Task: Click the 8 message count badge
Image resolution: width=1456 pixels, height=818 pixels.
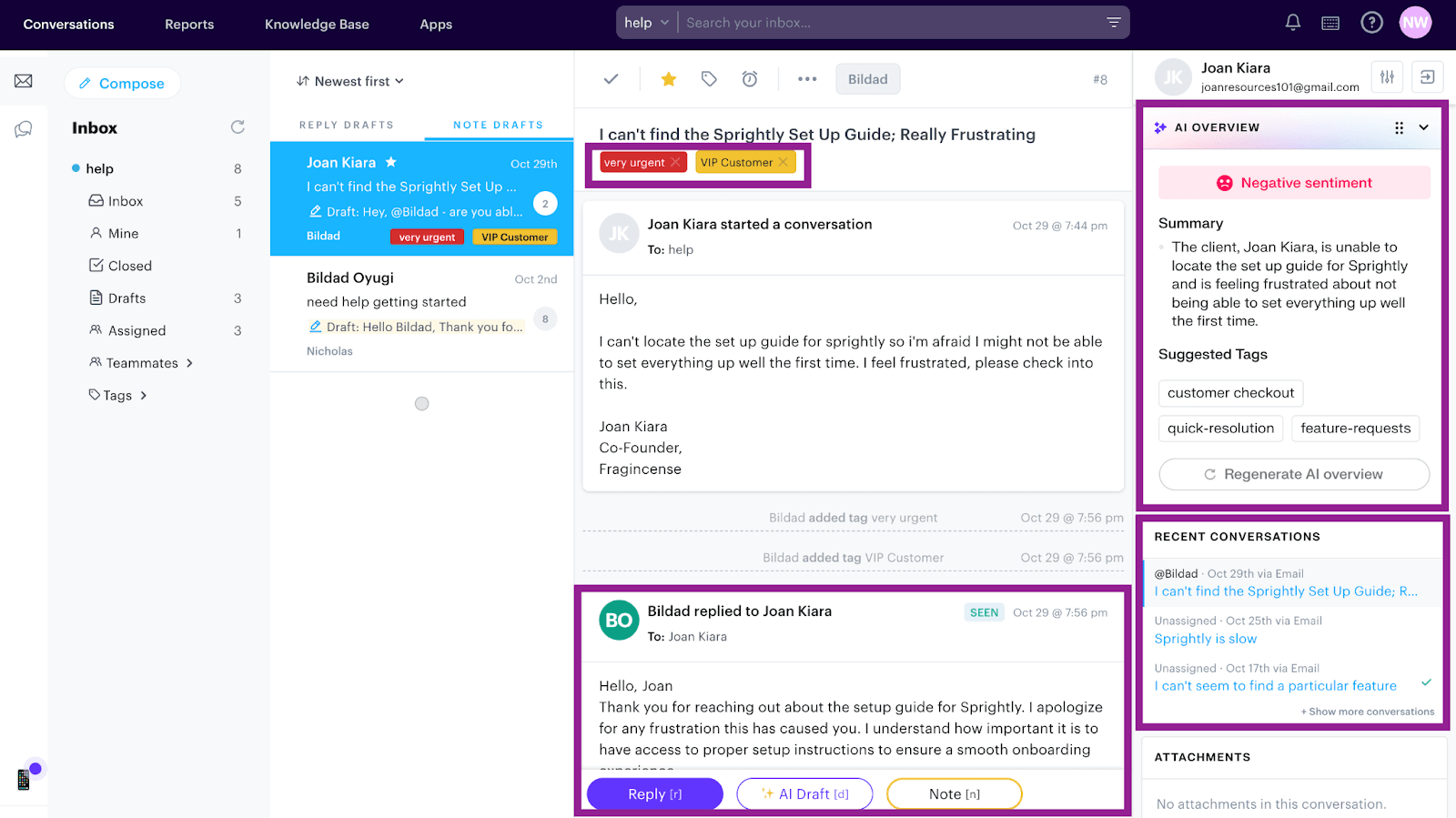Action: (x=545, y=318)
